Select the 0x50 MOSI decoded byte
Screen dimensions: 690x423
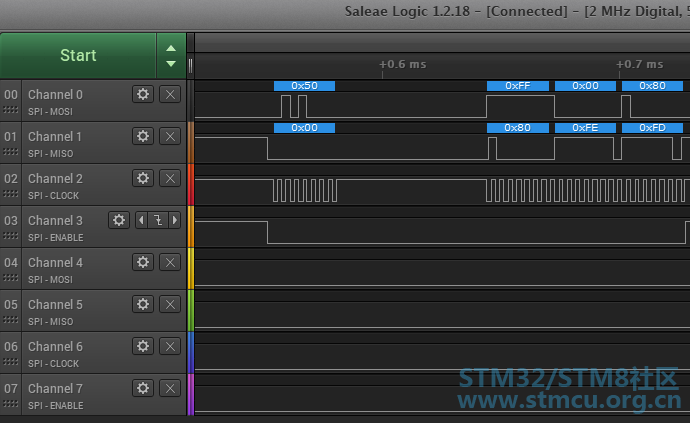click(x=304, y=86)
